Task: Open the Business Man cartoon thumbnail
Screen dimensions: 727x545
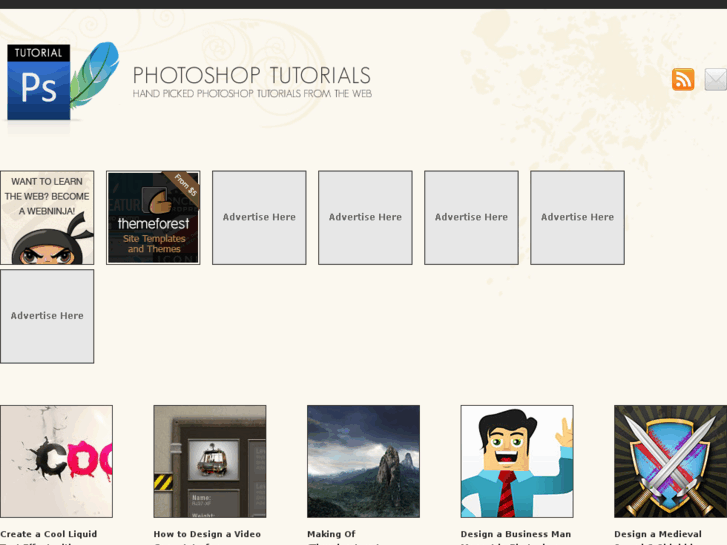Action: coord(517,461)
